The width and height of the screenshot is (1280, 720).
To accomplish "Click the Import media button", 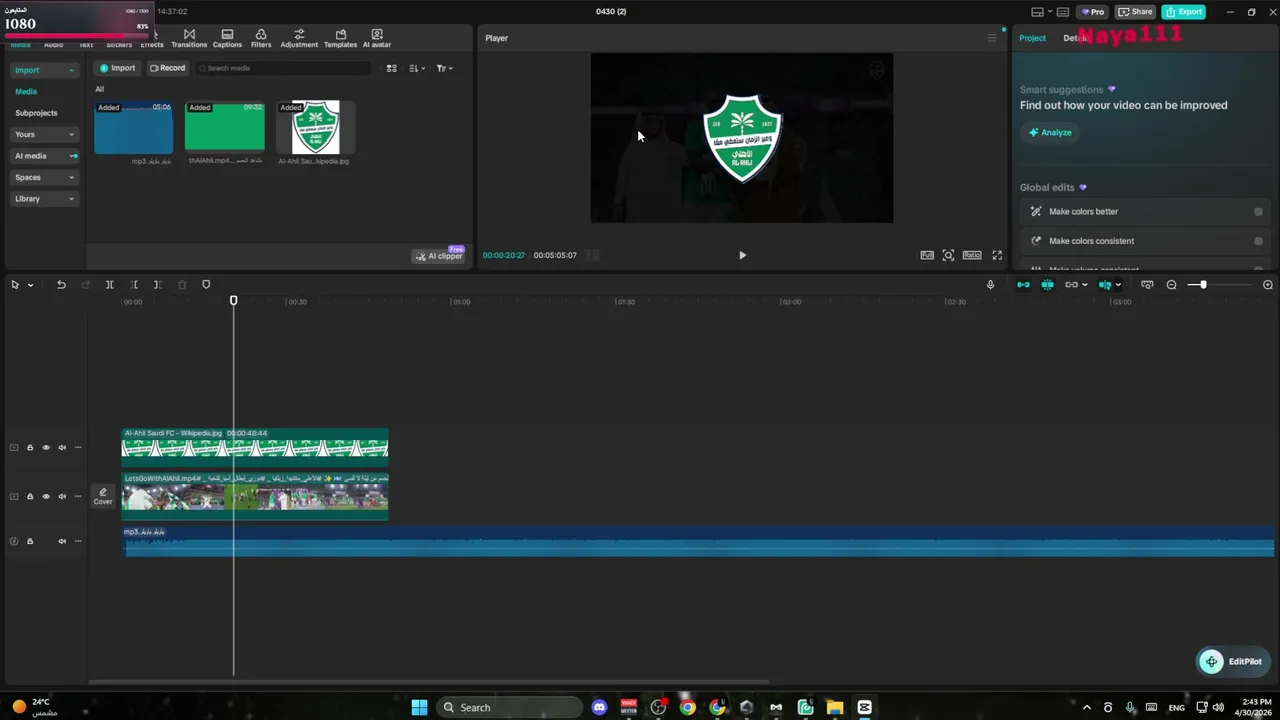I will pyautogui.click(x=118, y=68).
